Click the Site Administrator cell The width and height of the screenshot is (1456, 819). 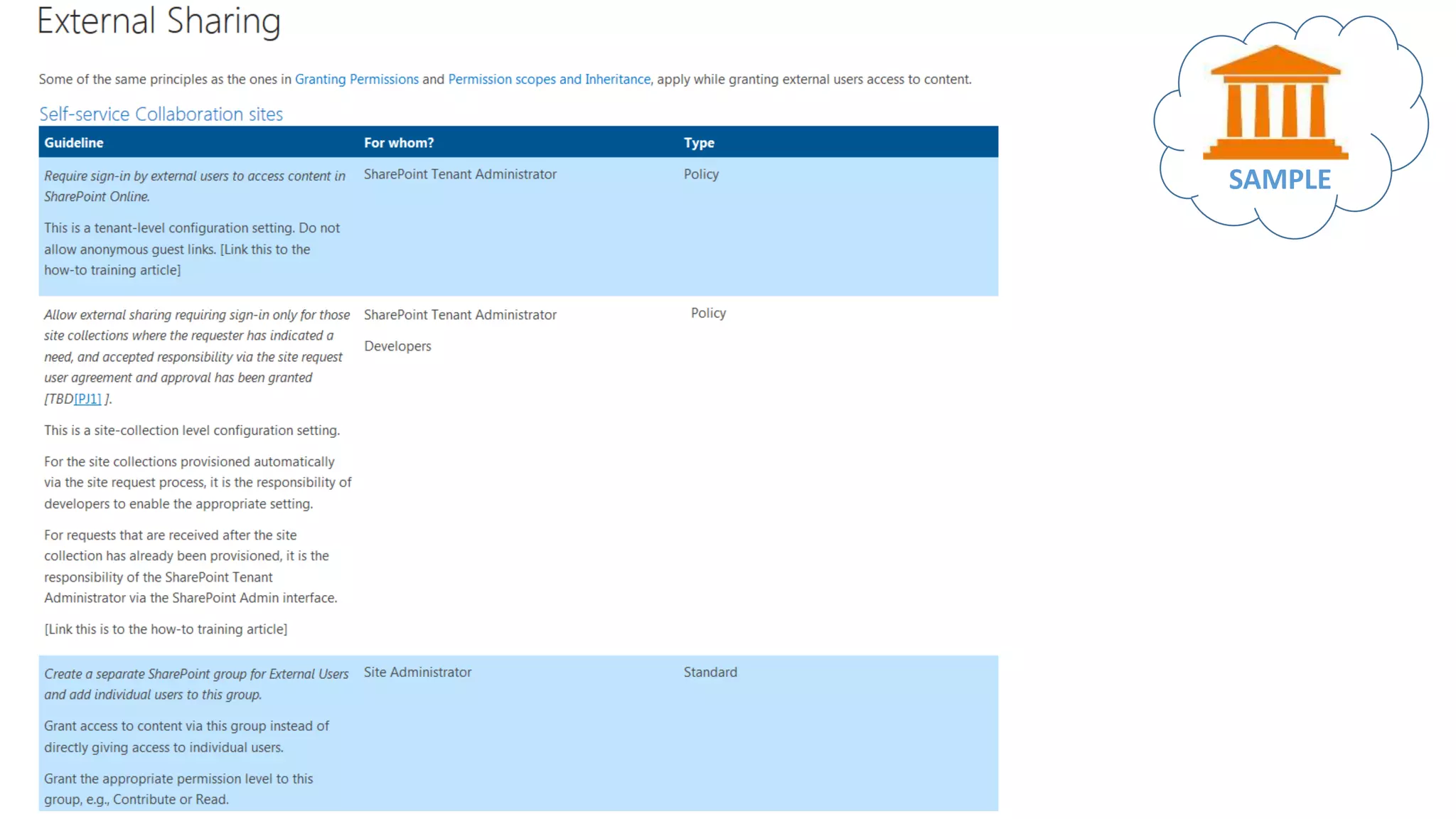[x=417, y=673]
